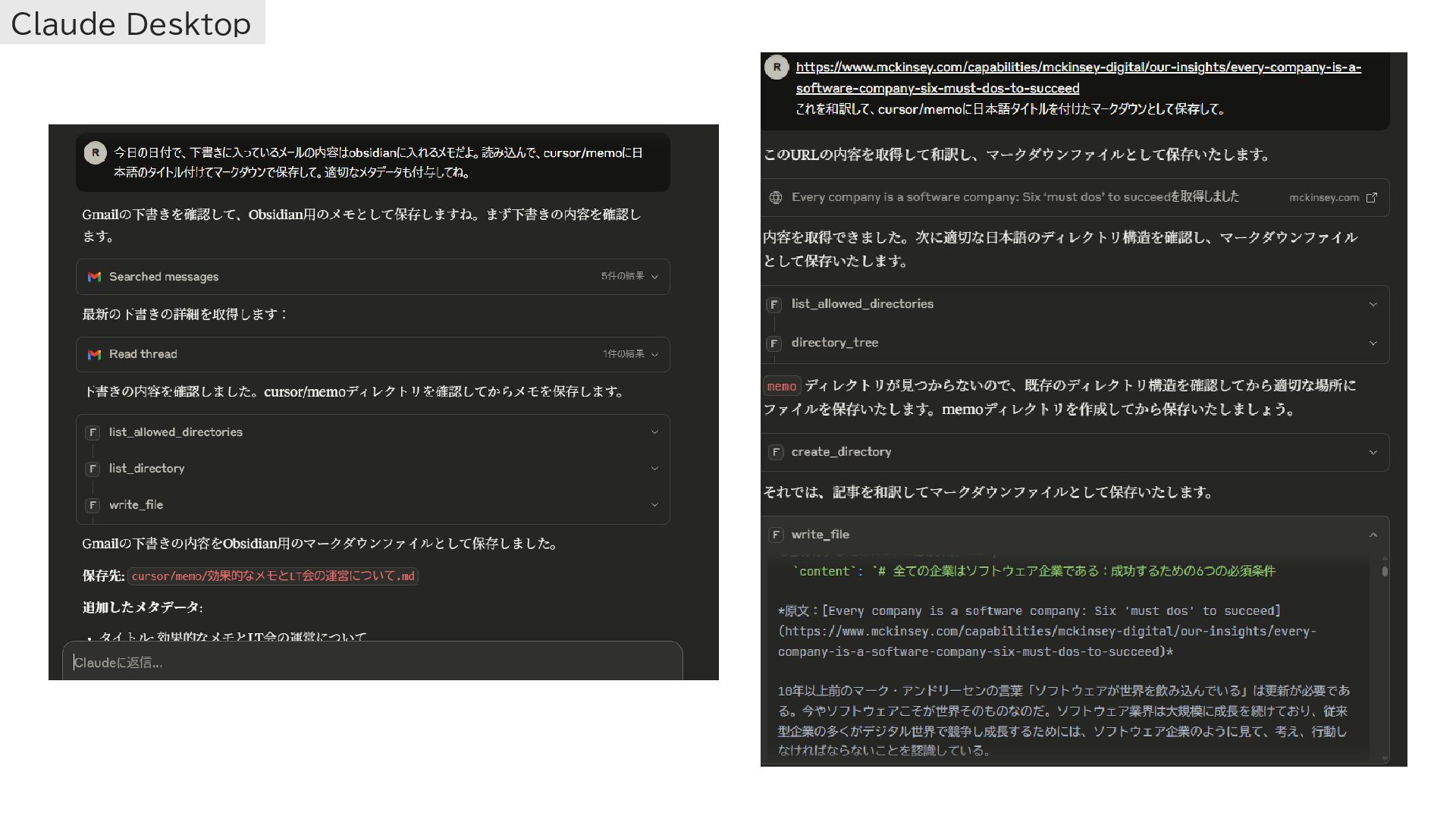
Task: Click the F icon next to directory_tree
Action: [774, 344]
